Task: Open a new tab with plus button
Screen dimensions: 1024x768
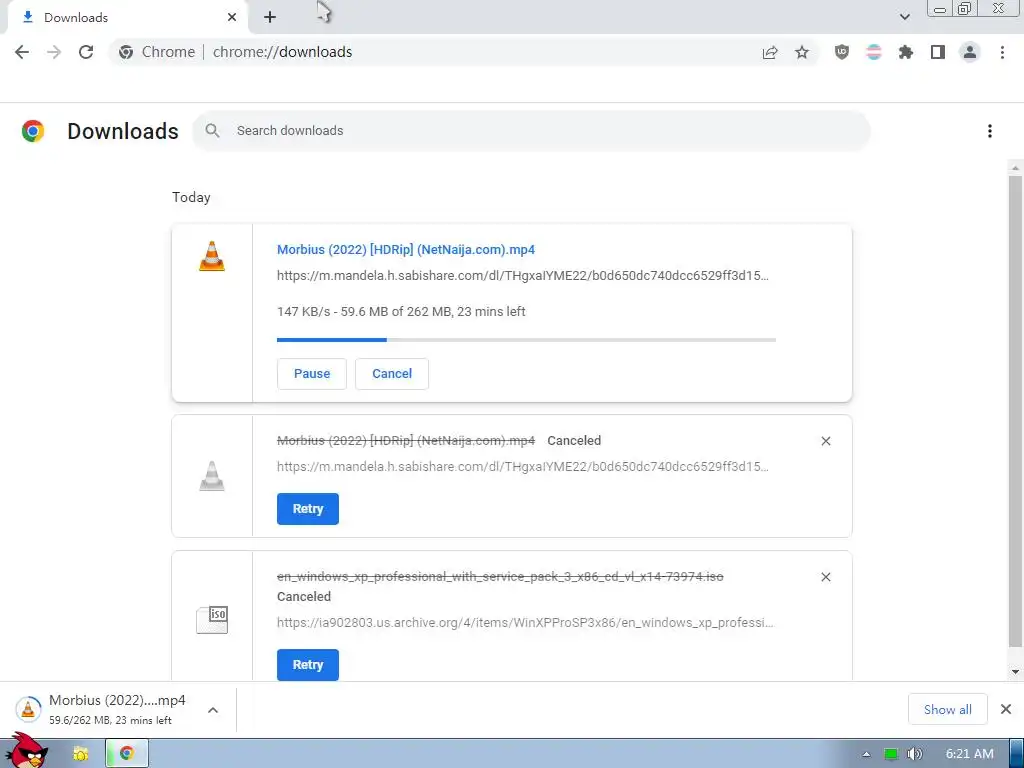Action: (270, 18)
